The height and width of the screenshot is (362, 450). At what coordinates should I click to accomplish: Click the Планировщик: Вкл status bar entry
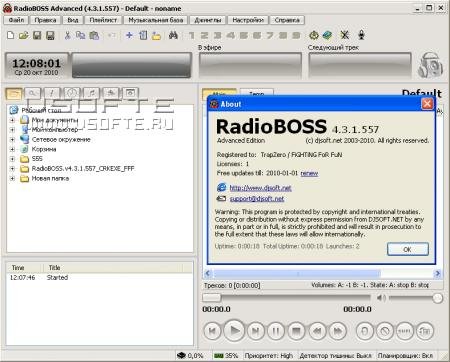[405, 356]
